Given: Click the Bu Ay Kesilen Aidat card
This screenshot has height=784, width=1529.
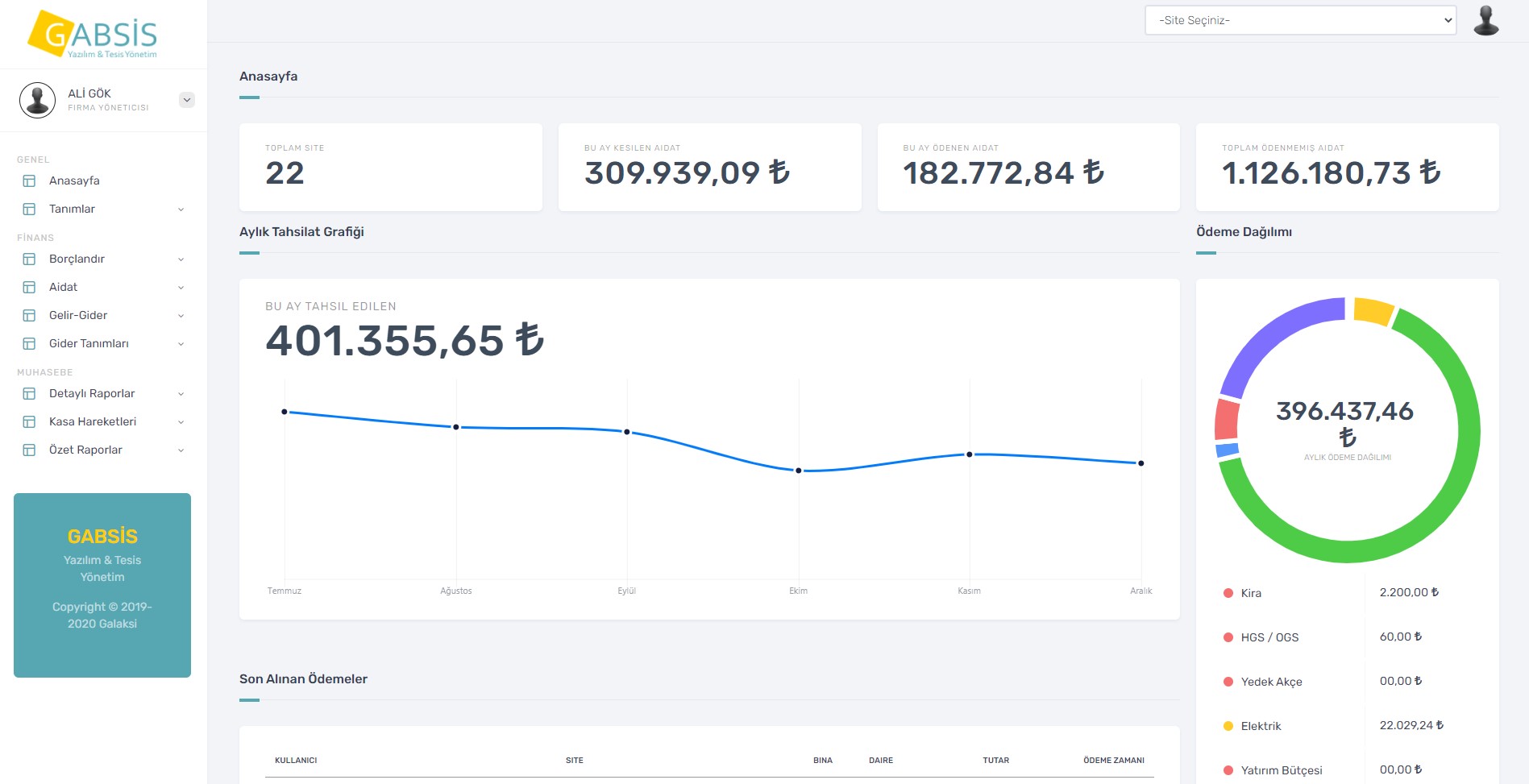Looking at the screenshot, I should coord(710,168).
